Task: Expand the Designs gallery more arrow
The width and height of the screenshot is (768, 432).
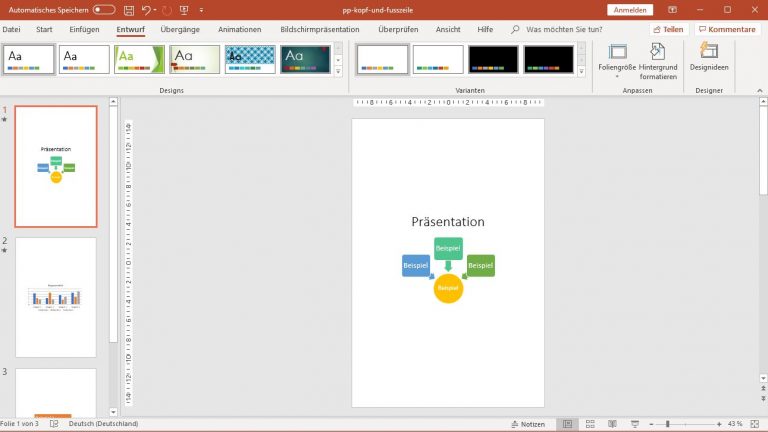Action: click(x=338, y=72)
